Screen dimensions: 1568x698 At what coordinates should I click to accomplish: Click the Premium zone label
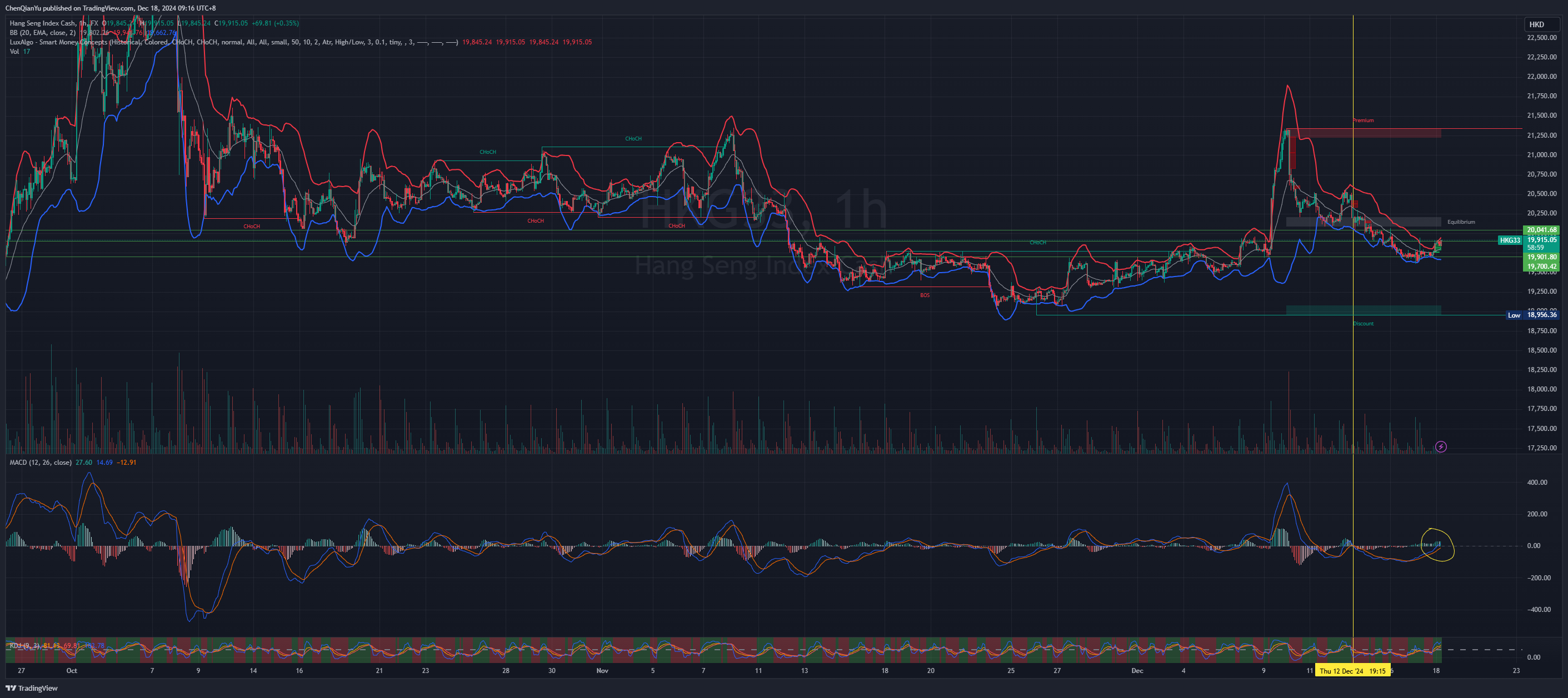pos(1363,120)
